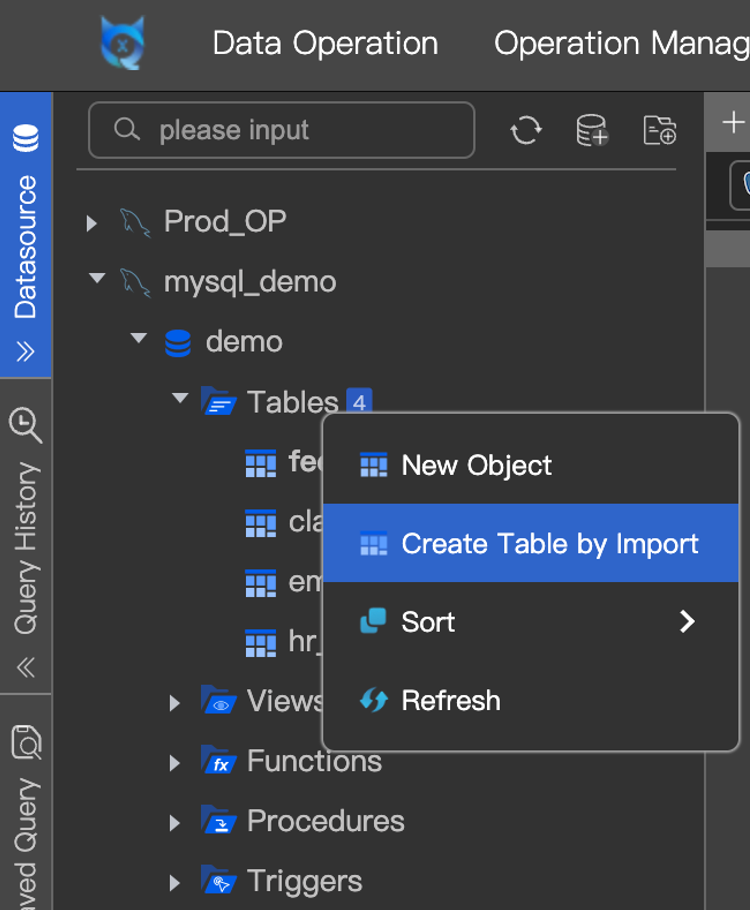The width and height of the screenshot is (756, 910).
Task: Select Create Table by Import
Action: 549,544
